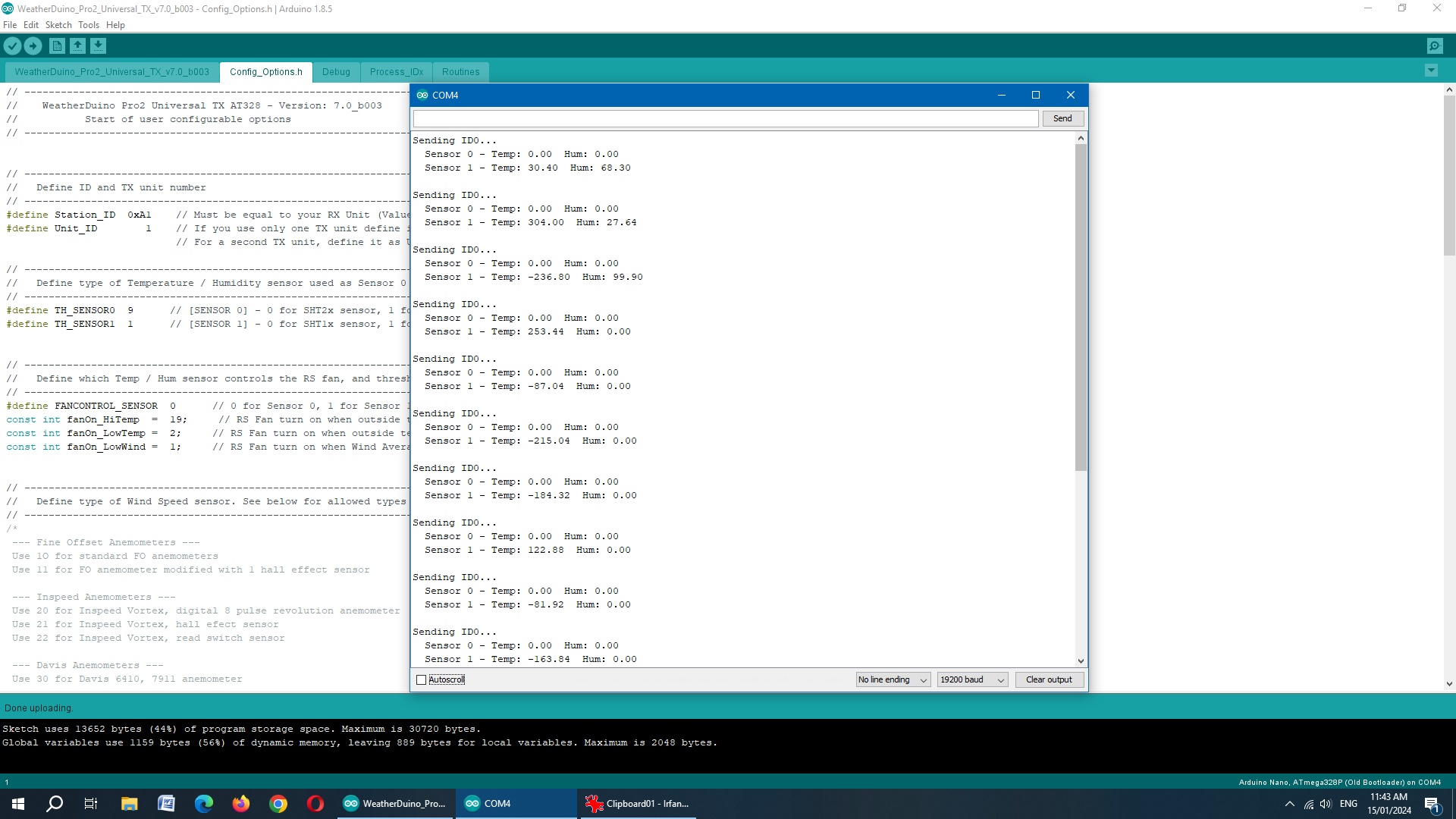1456x819 pixels.
Task: Switch to the Debug tab
Action: (336, 72)
